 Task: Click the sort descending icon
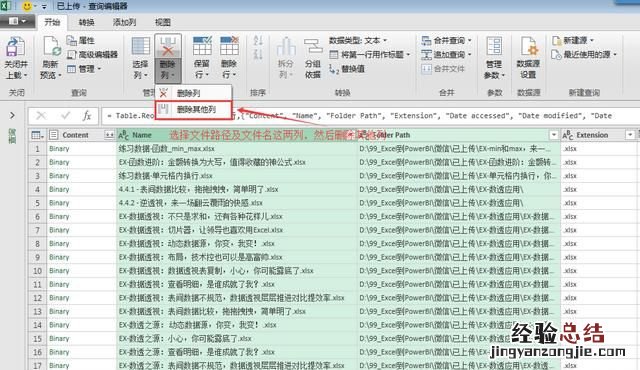click(x=258, y=54)
